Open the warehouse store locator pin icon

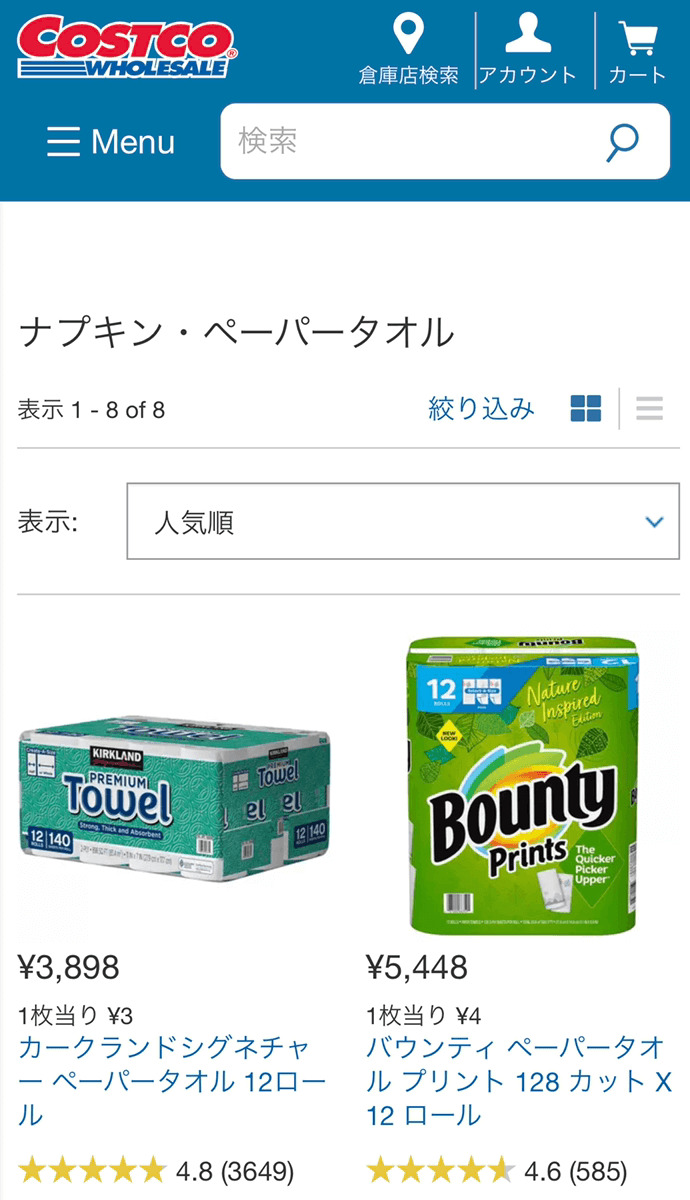[408, 34]
